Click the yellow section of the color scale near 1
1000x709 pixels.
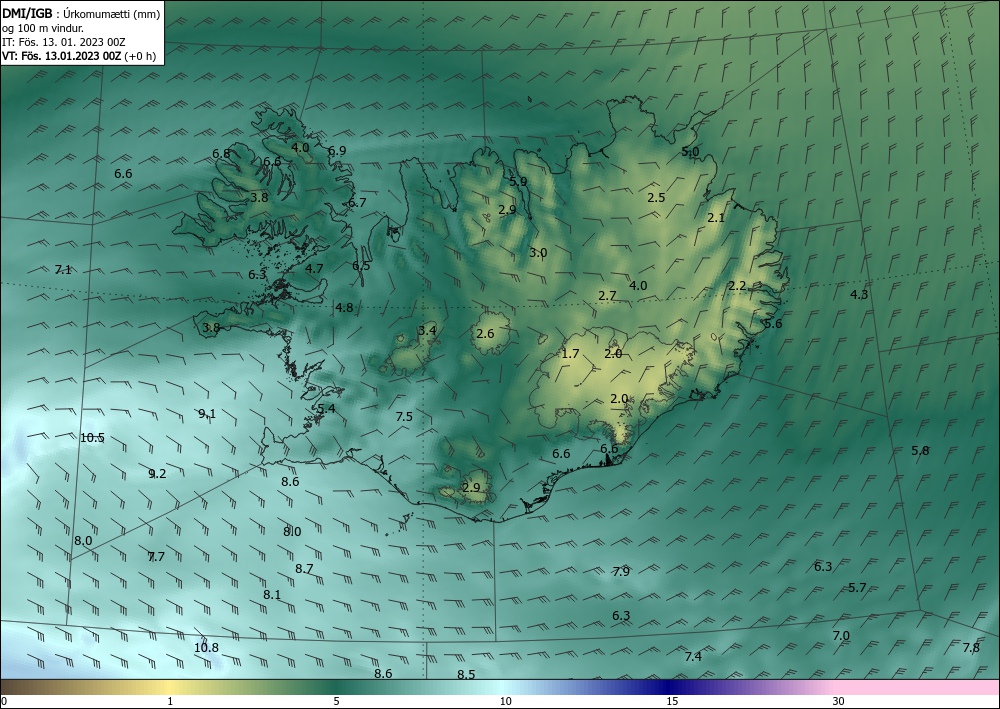(170, 687)
